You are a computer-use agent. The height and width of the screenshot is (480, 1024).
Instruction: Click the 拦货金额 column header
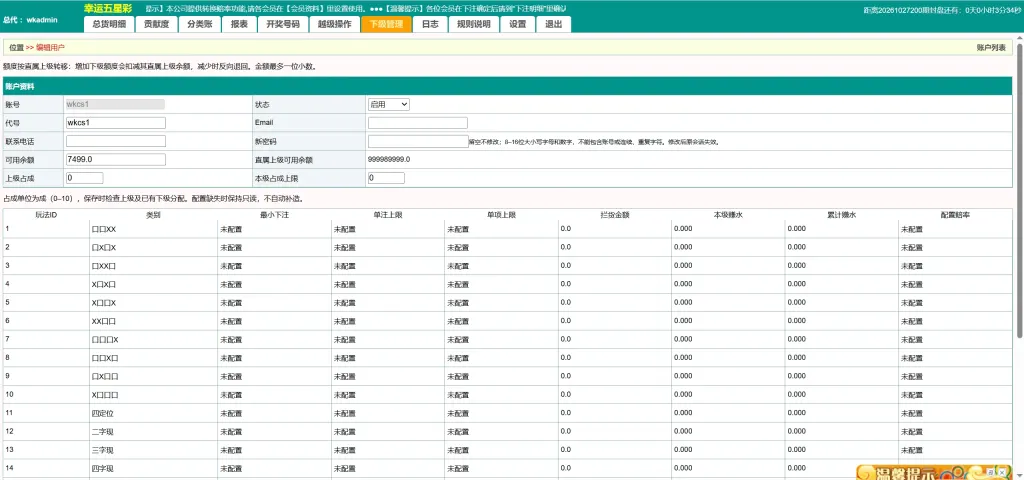click(614, 214)
